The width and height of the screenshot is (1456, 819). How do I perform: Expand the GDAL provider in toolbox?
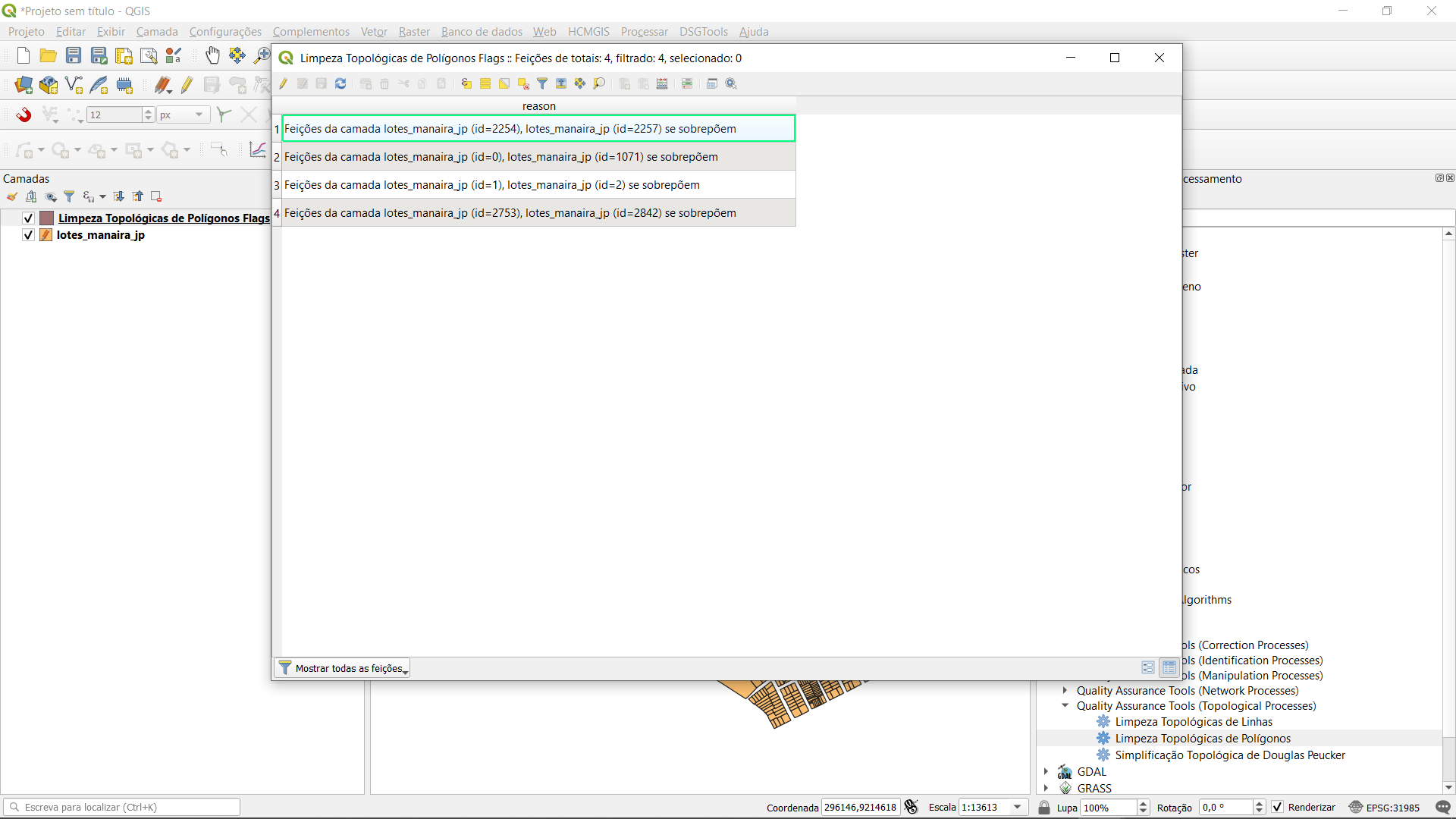pyautogui.click(x=1046, y=771)
